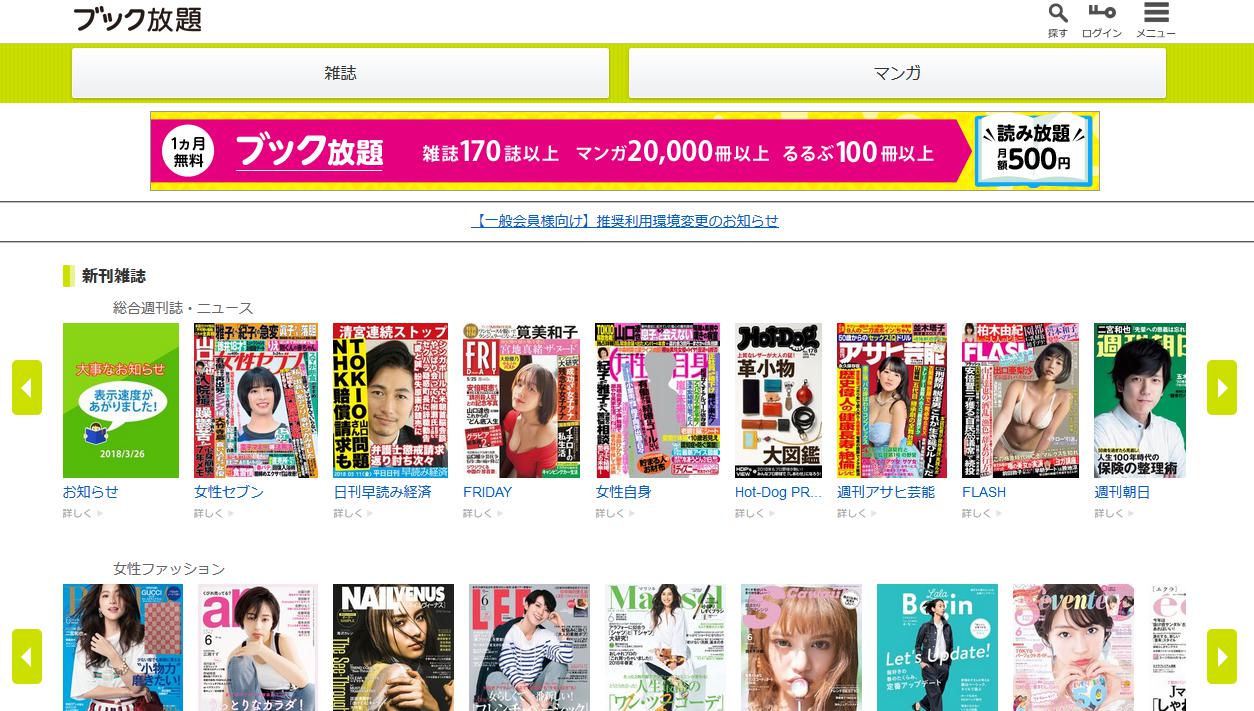Expand 詳しく details under 週刊アサヒ芸能
This screenshot has width=1254, height=711.
pyautogui.click(x=857, y=513)
